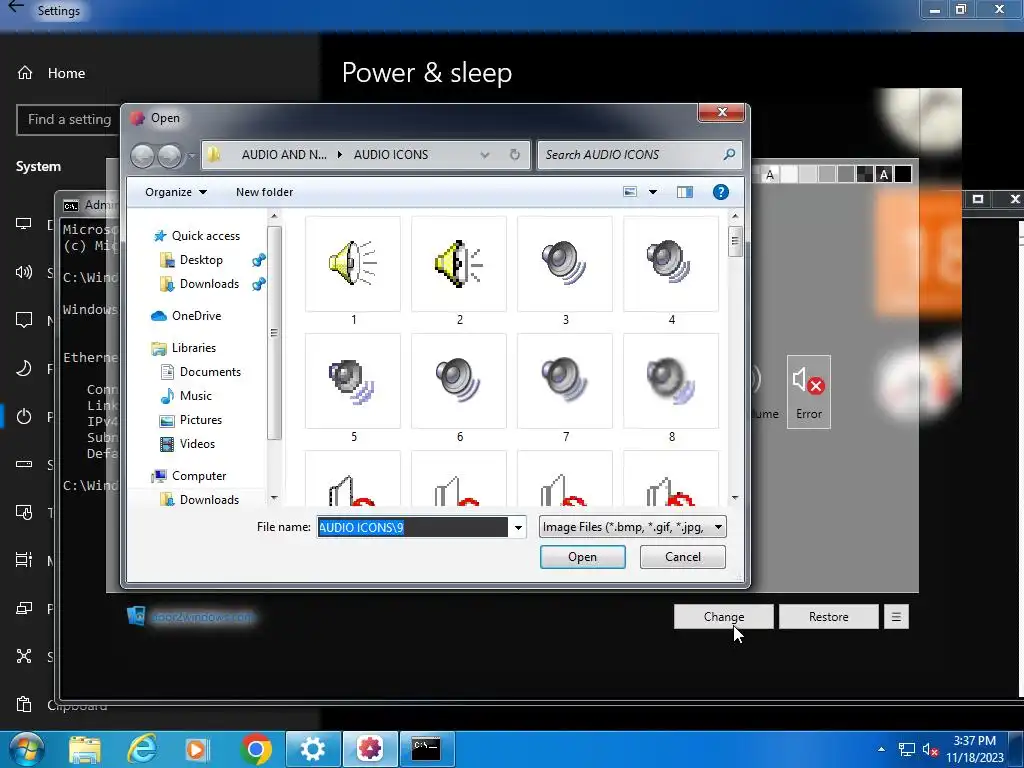Select Quick access in navigation pane

[205, 236]
